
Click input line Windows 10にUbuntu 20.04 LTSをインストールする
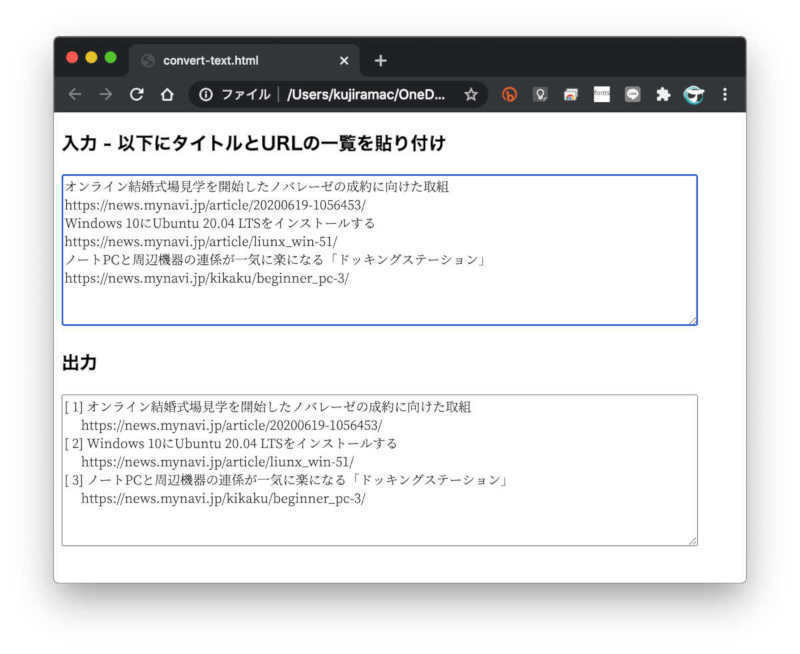tap(220, 223)
